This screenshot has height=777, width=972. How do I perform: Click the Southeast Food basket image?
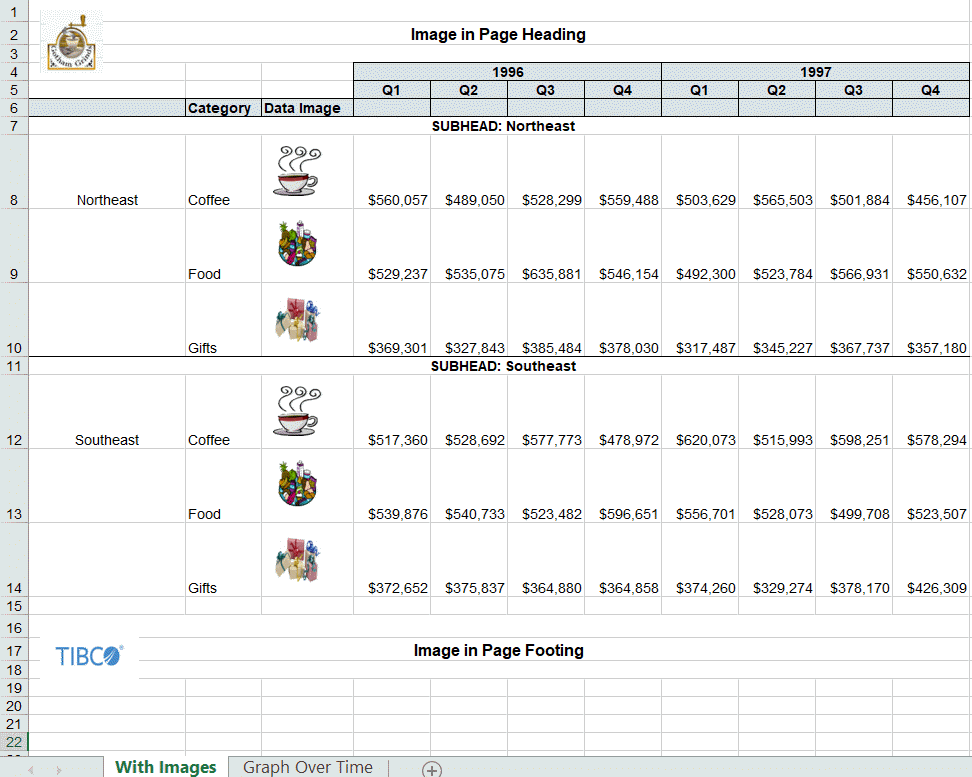(x=298, y=483)
